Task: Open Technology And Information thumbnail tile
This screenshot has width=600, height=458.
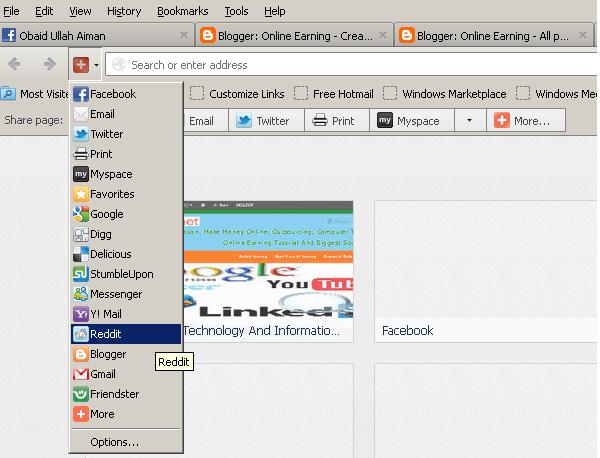Action: [268, 272]
